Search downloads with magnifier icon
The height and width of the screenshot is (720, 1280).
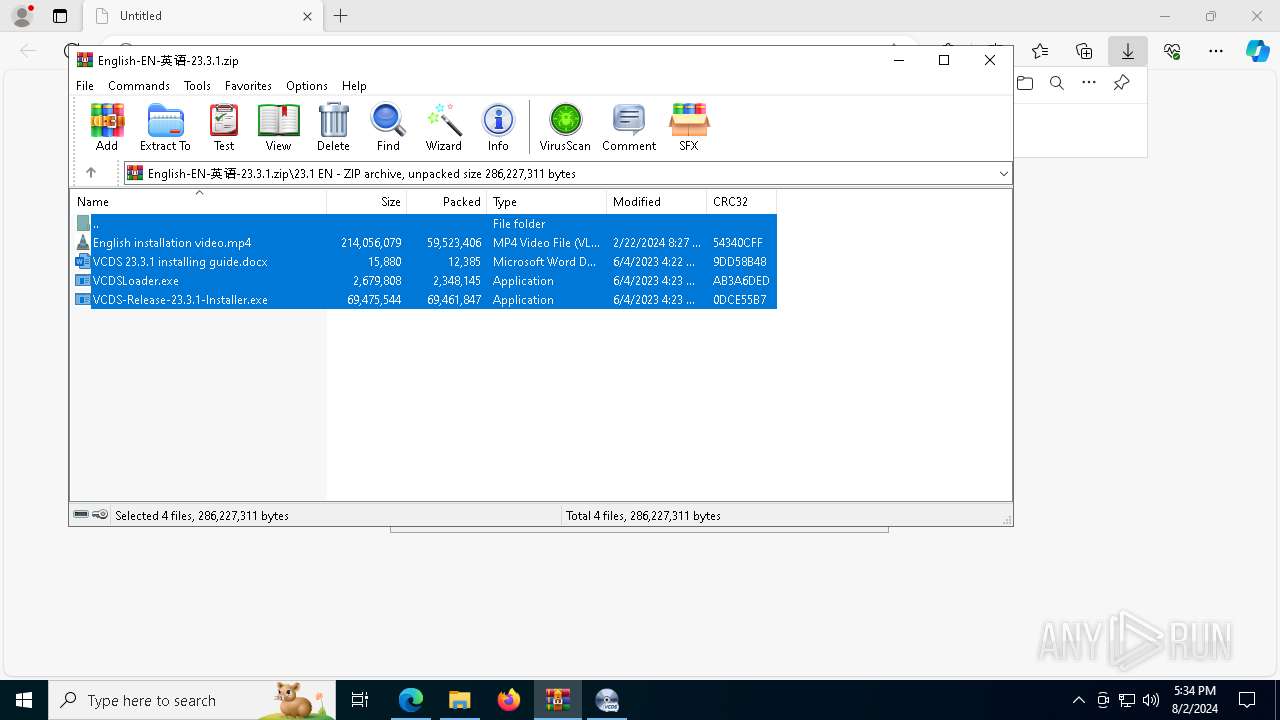[1057, 83]
